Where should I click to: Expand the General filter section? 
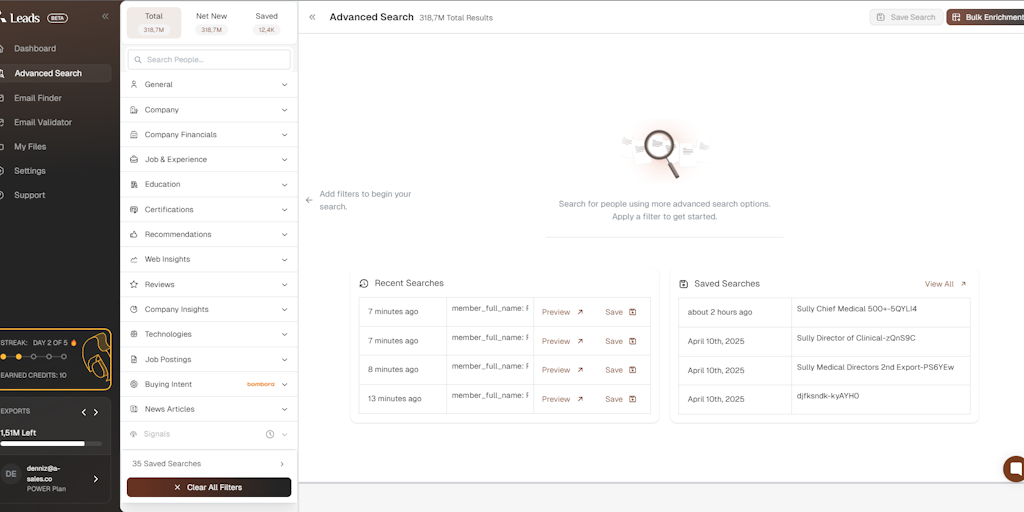[209, 85]
